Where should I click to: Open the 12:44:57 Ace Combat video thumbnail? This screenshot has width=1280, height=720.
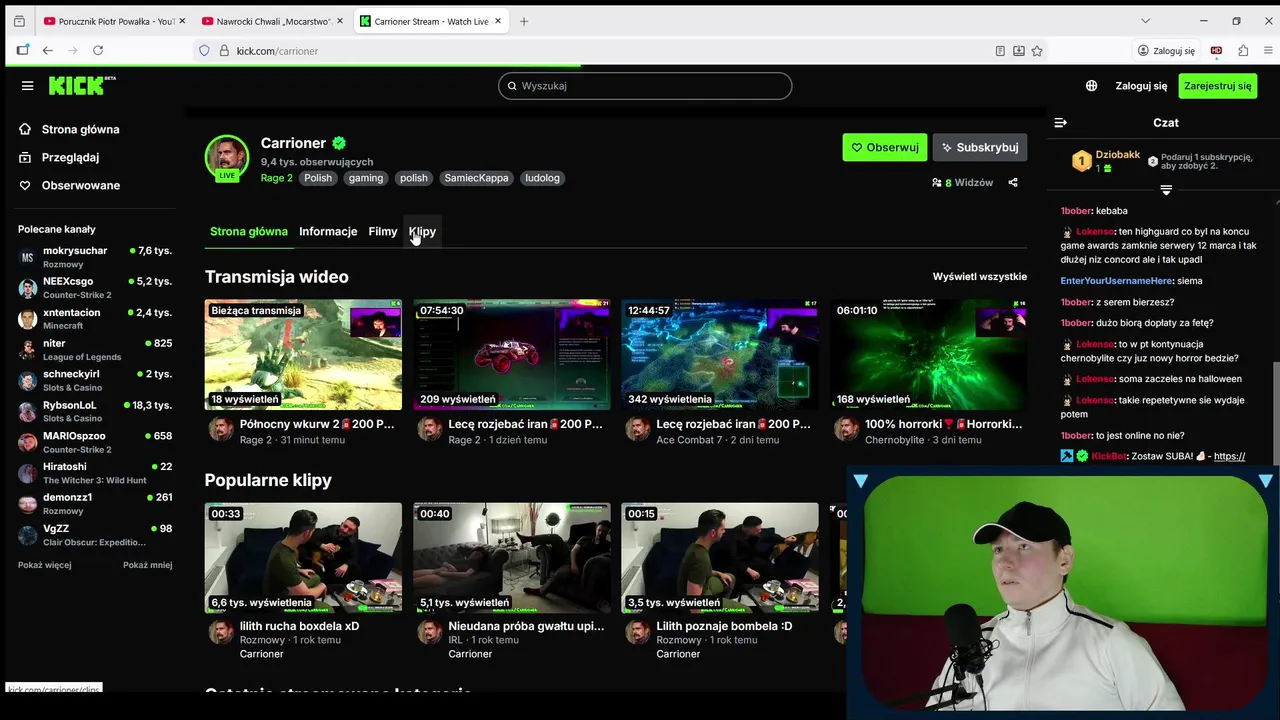click(720, 355)
